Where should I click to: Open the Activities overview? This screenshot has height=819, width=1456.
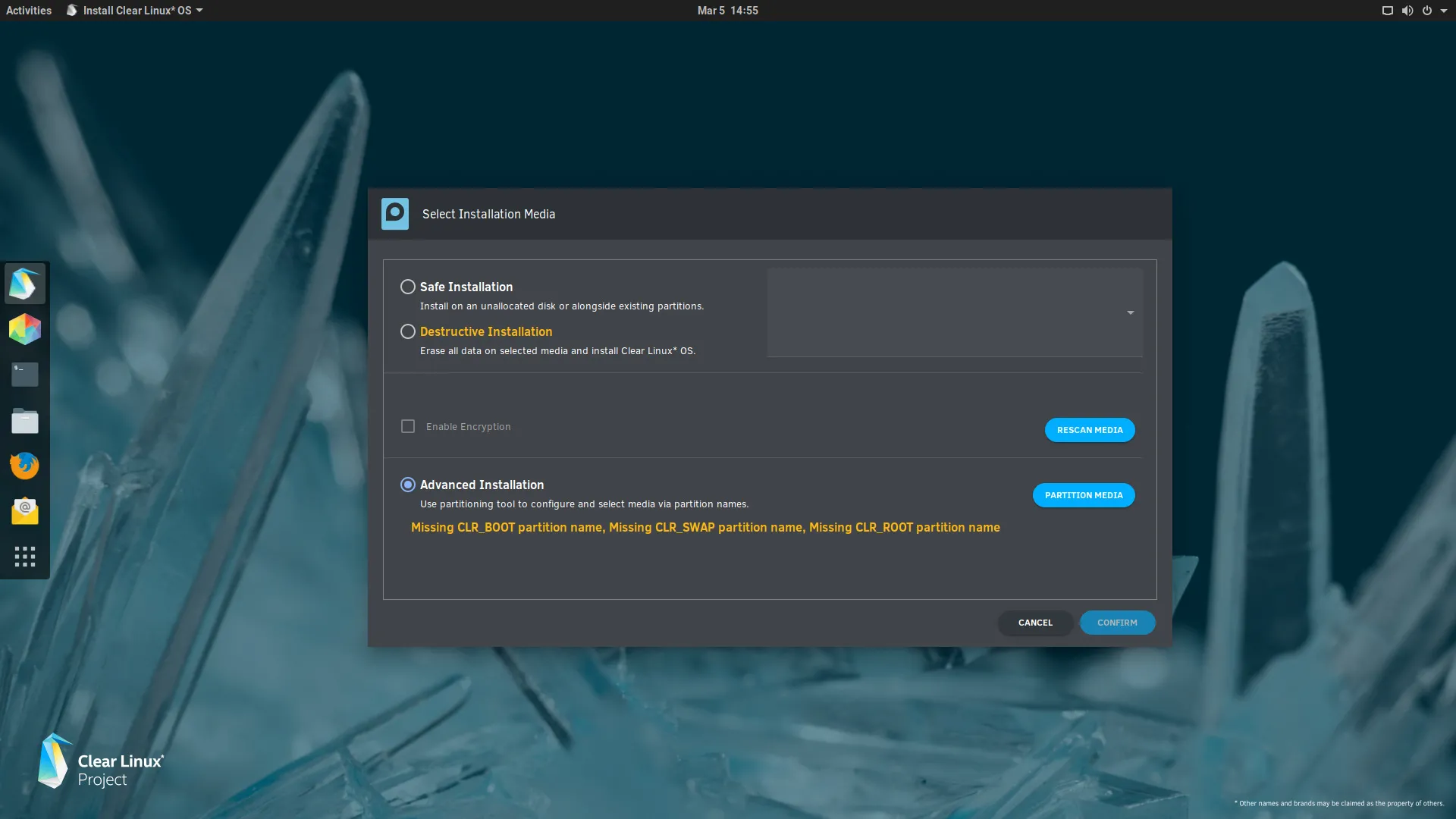point(29,11)
